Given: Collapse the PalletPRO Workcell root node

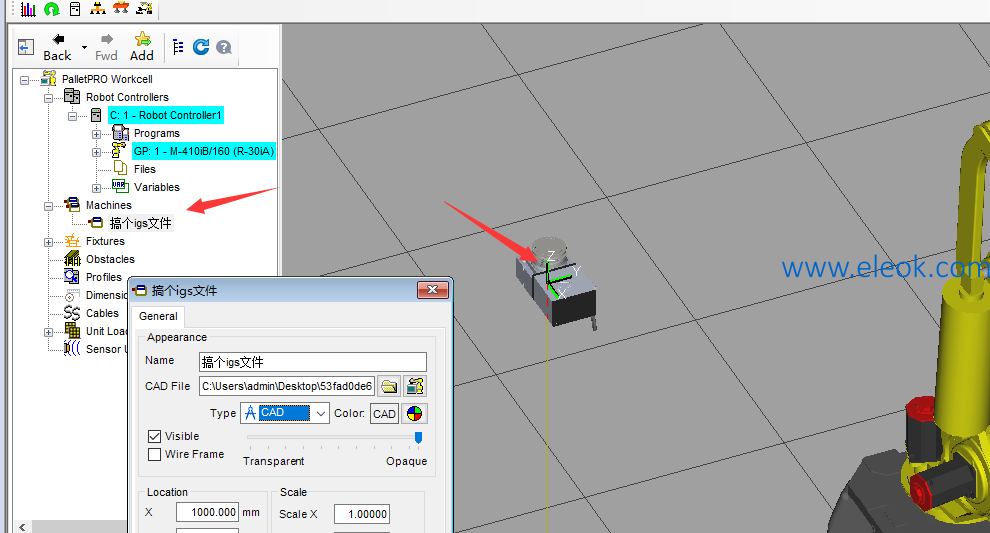Looking at the screenshot, I should click(24, 80).
